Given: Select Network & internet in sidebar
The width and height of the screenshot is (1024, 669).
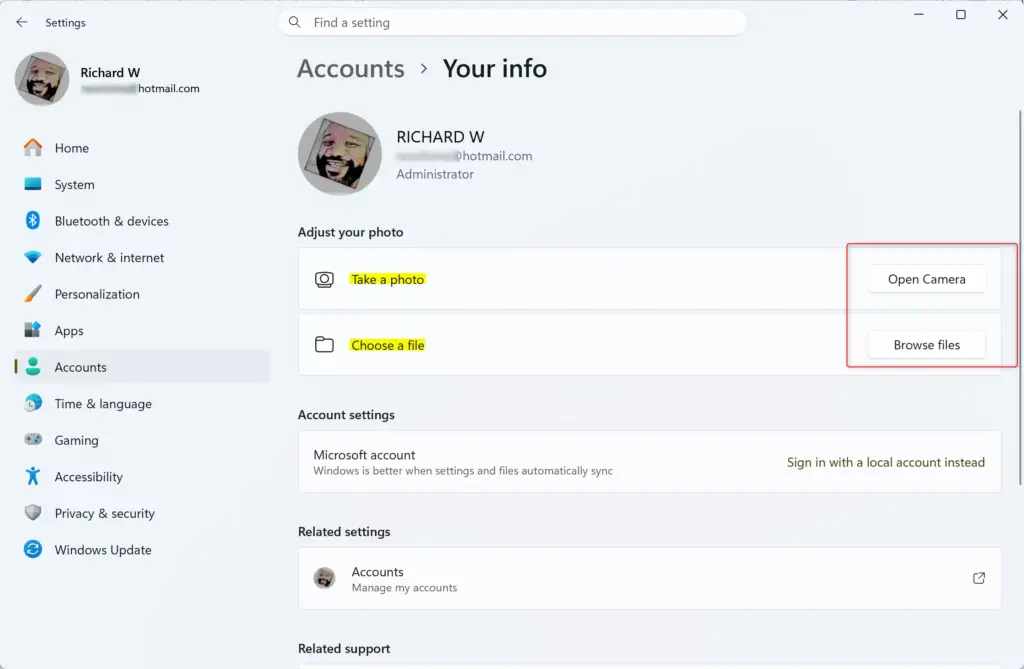Looking at the screenshot, I should point(142,257).
